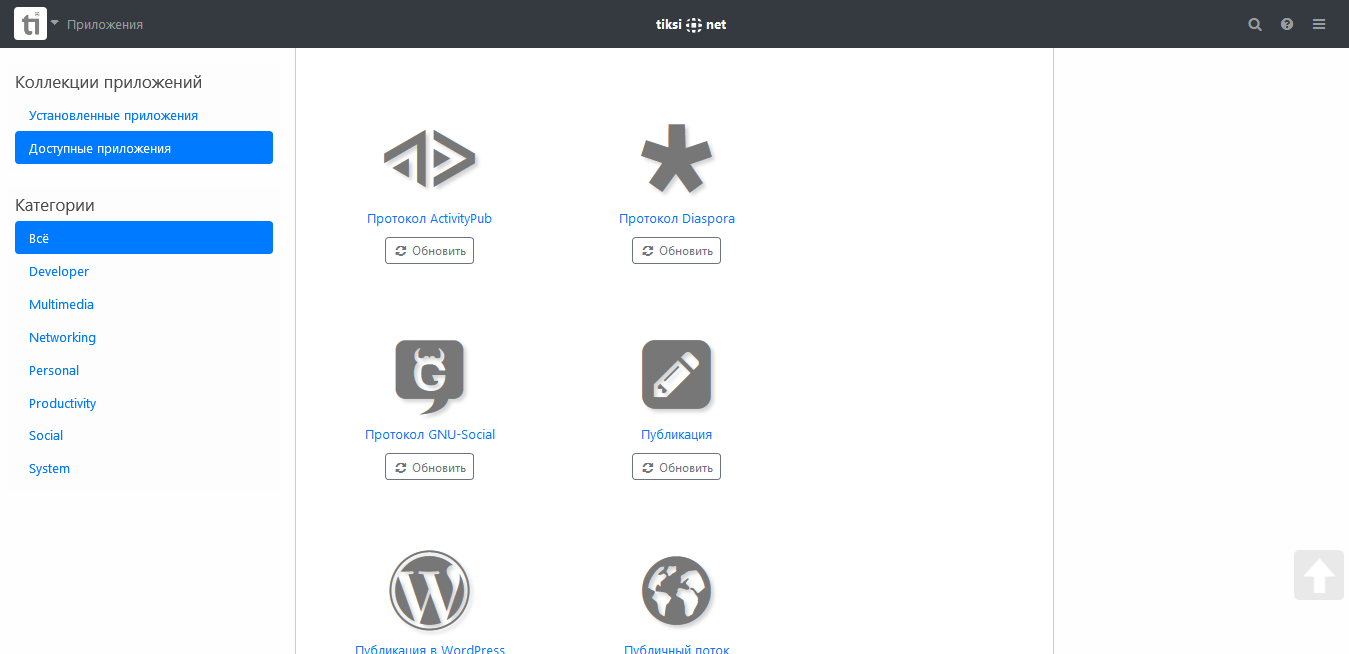Screen dimensions: 1349x654
Task: Click Обновить under Протокол GNU-Social
Action: 429,467
